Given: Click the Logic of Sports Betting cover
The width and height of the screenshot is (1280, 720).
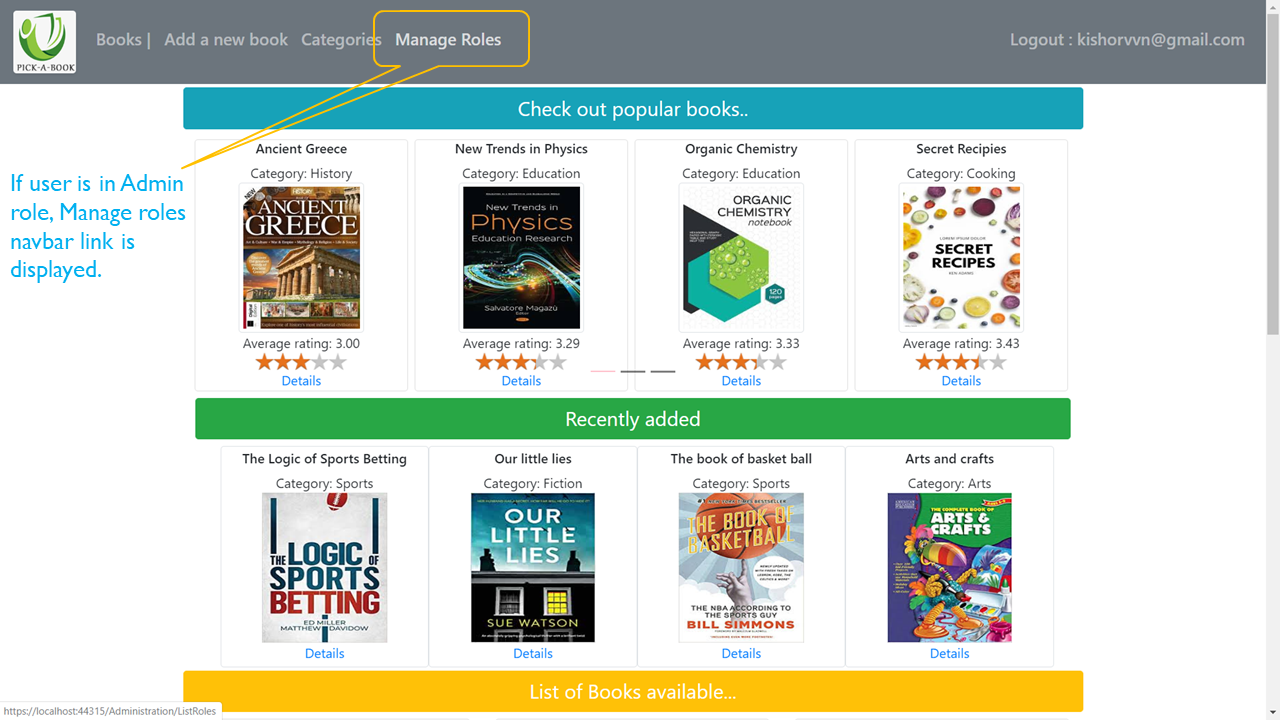Looking at the screenshot, I should (x=324, y=567).
